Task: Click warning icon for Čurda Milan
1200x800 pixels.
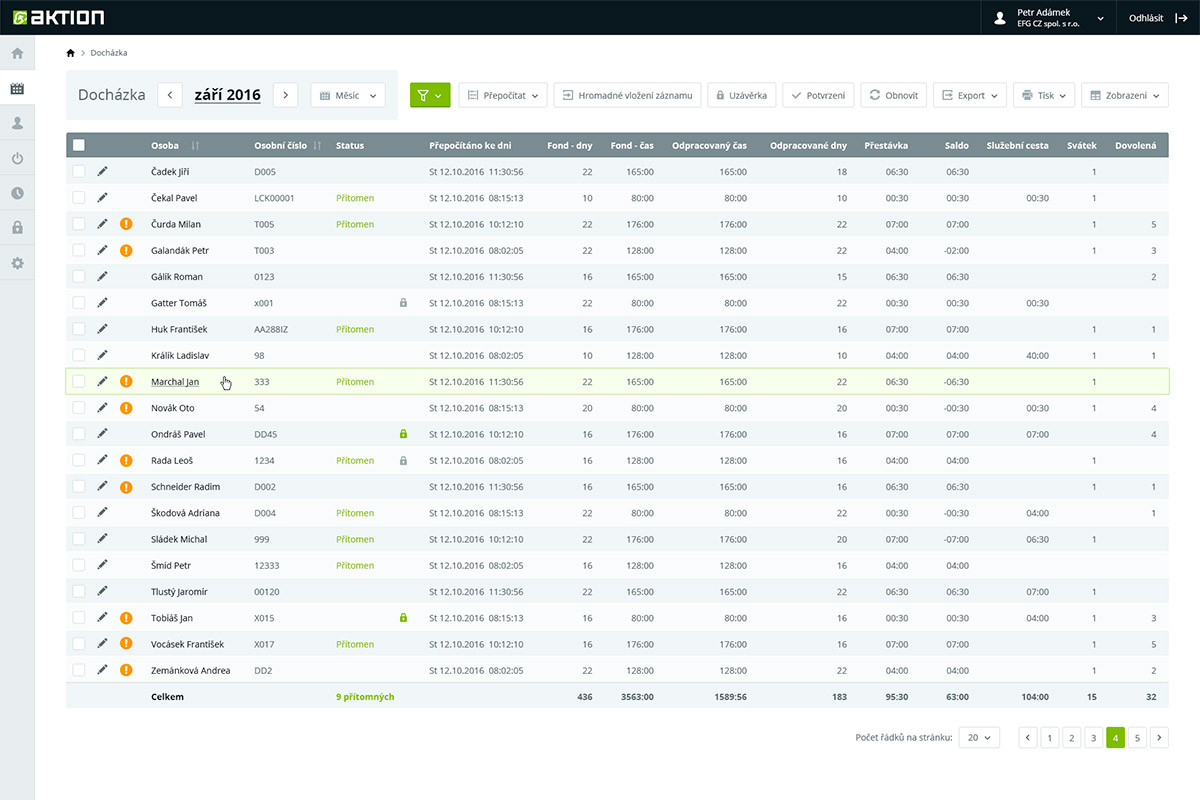Action: [x=126, y=224]
